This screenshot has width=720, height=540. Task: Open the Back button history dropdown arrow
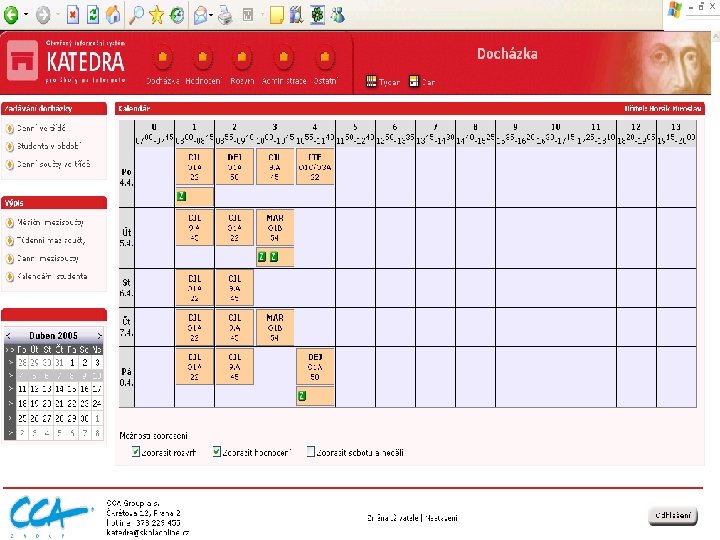point(26,15)
